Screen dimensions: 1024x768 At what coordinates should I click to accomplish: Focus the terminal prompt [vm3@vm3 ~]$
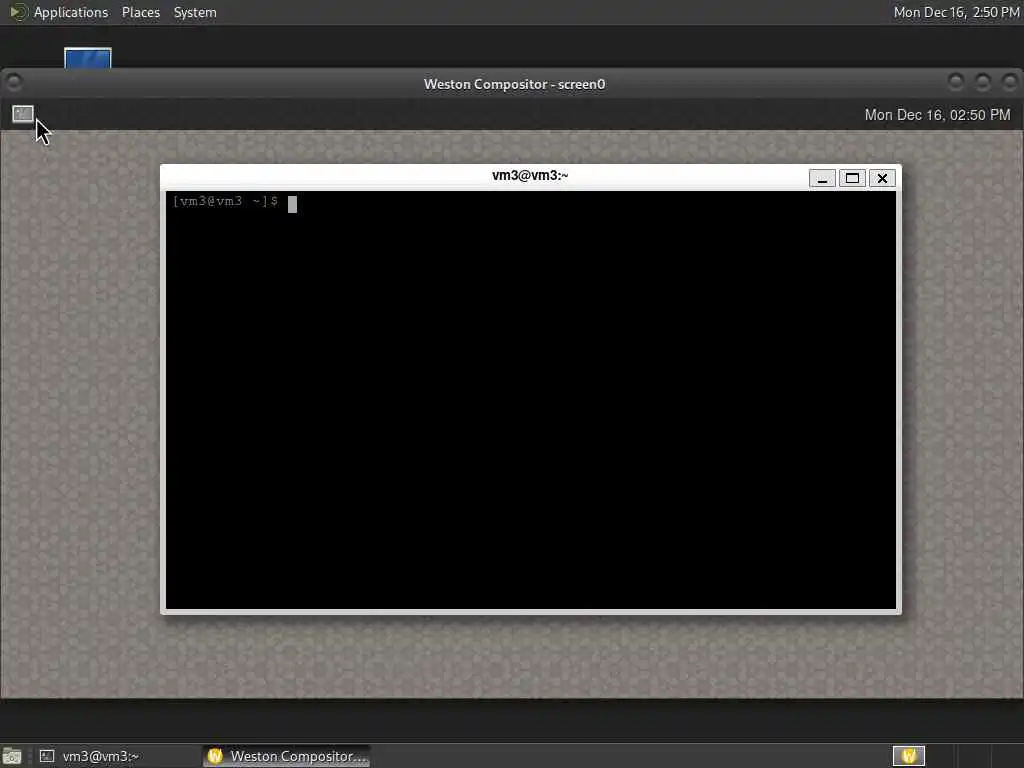pos(225,201)
